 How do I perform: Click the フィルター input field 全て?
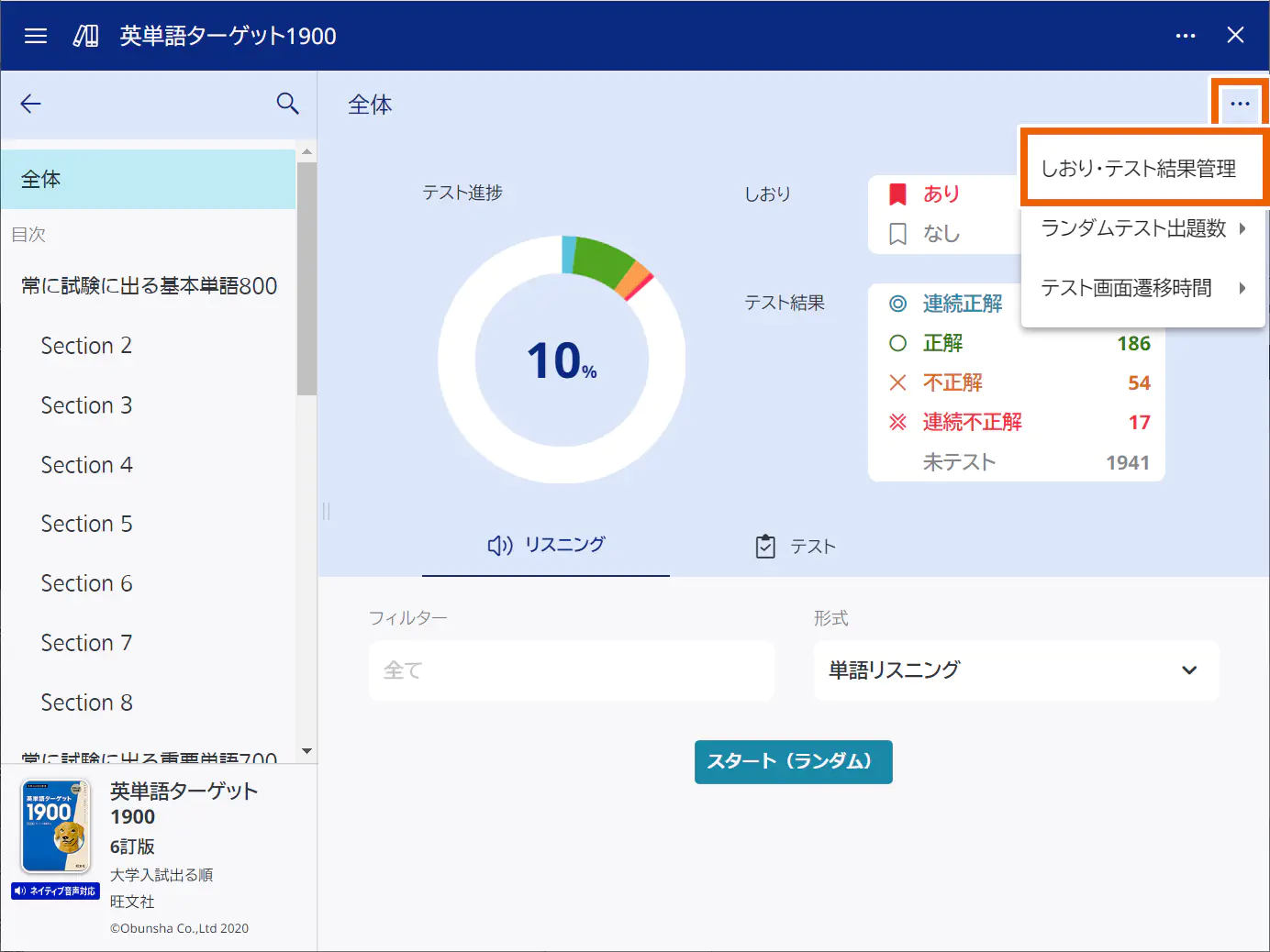[572, 670]
